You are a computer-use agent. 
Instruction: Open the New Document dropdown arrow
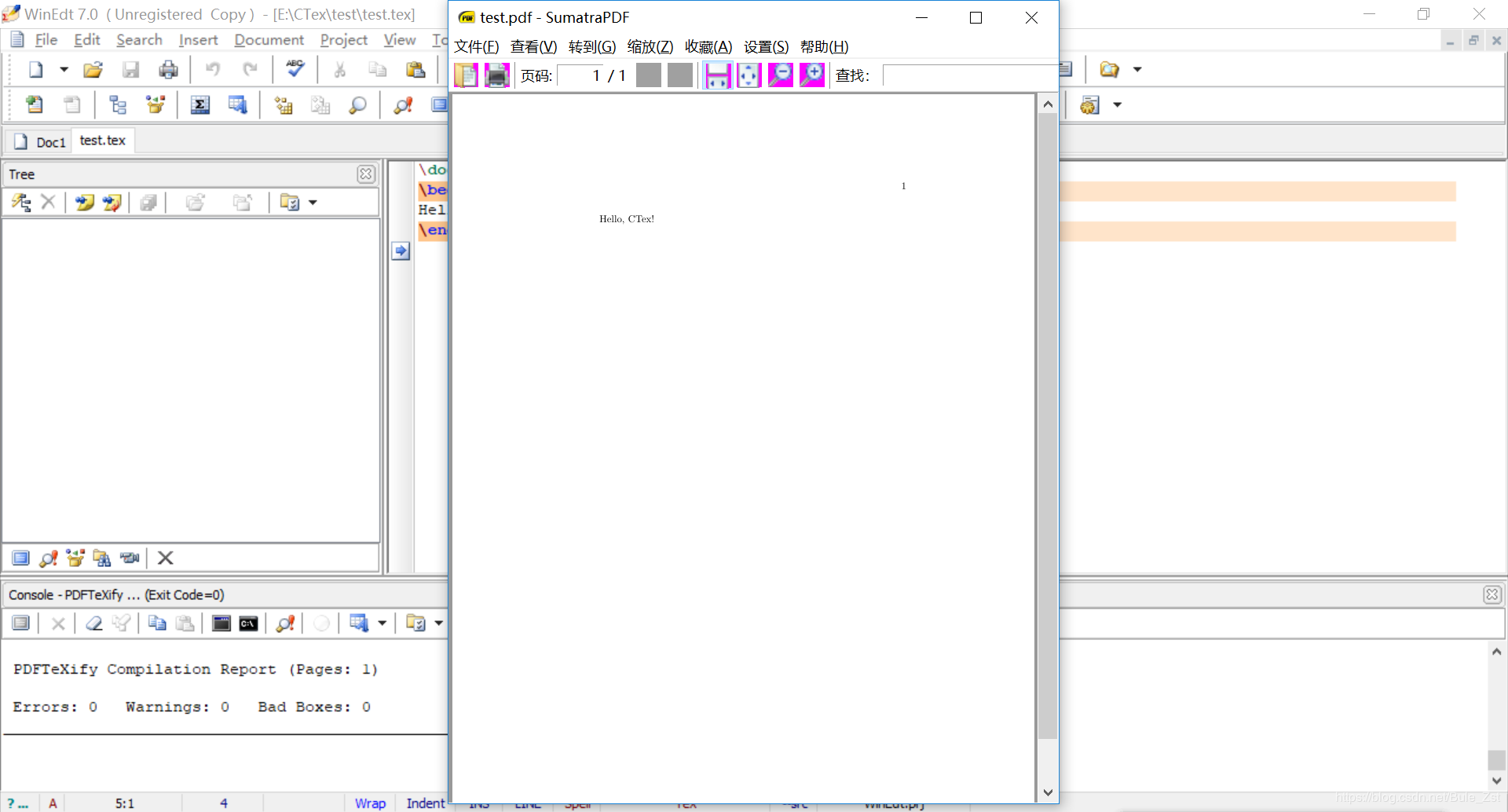click(64, 70)
